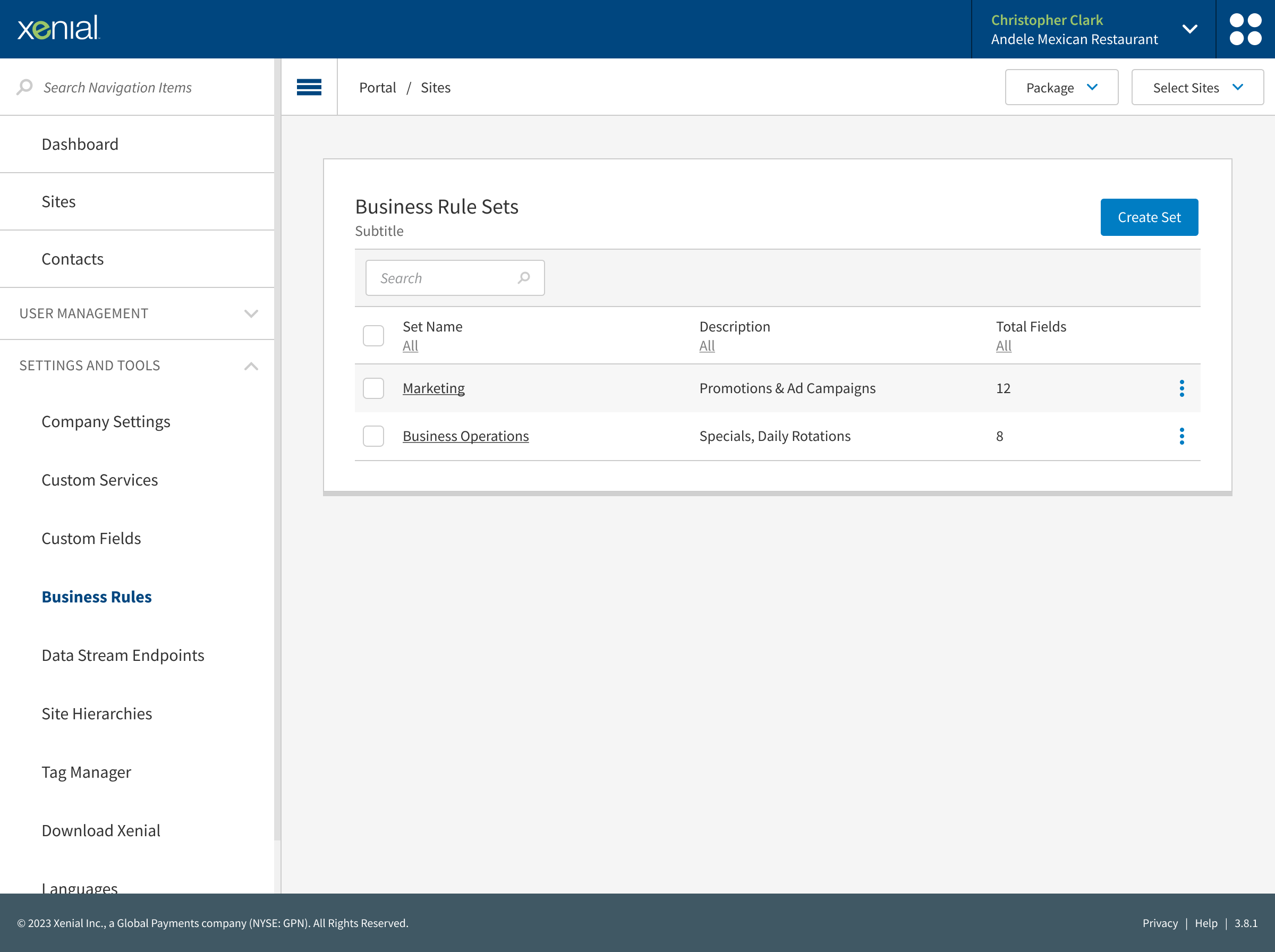Open the four-dot app launcher icon
This screenshot has width=1275, height=952.
pos(1245,29)
